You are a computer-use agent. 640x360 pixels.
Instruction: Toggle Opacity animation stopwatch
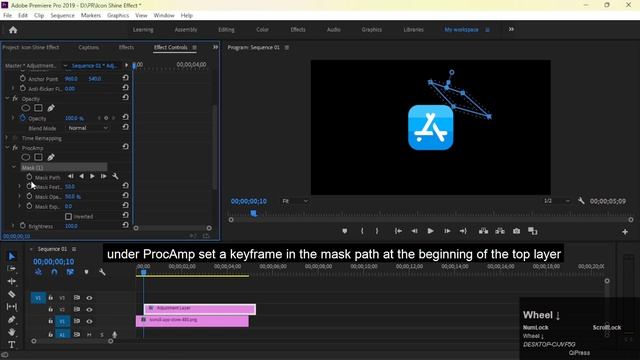[x=23, y=118]
